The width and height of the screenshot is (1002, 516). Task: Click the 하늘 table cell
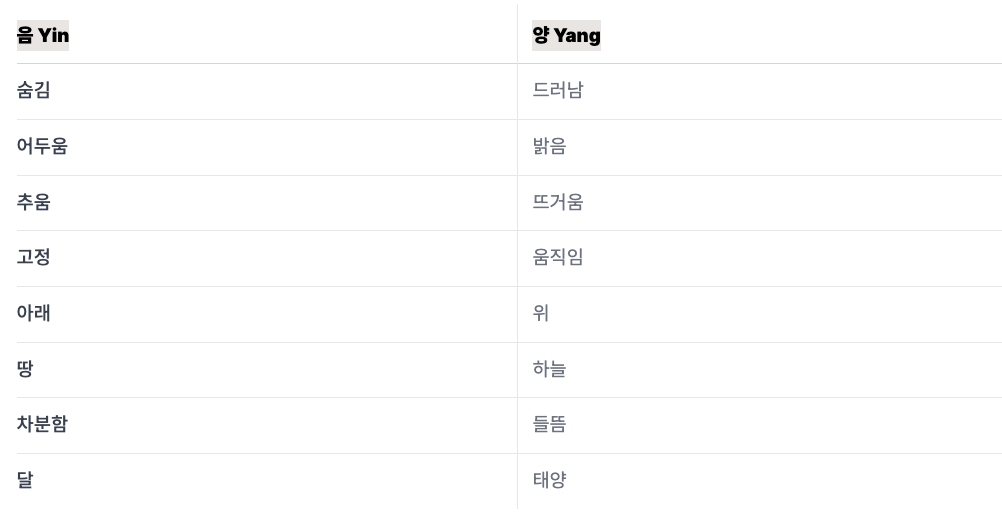coord(760,370)
